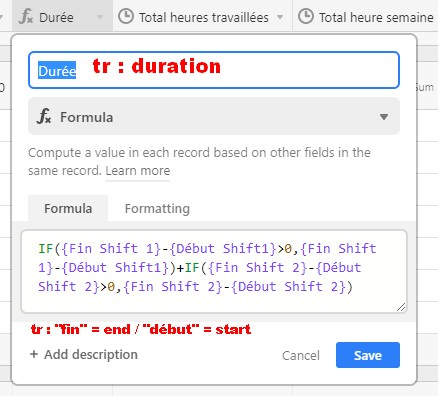Open the Formula field type dropdown
The image size is (438, 396).
(214, 117)
